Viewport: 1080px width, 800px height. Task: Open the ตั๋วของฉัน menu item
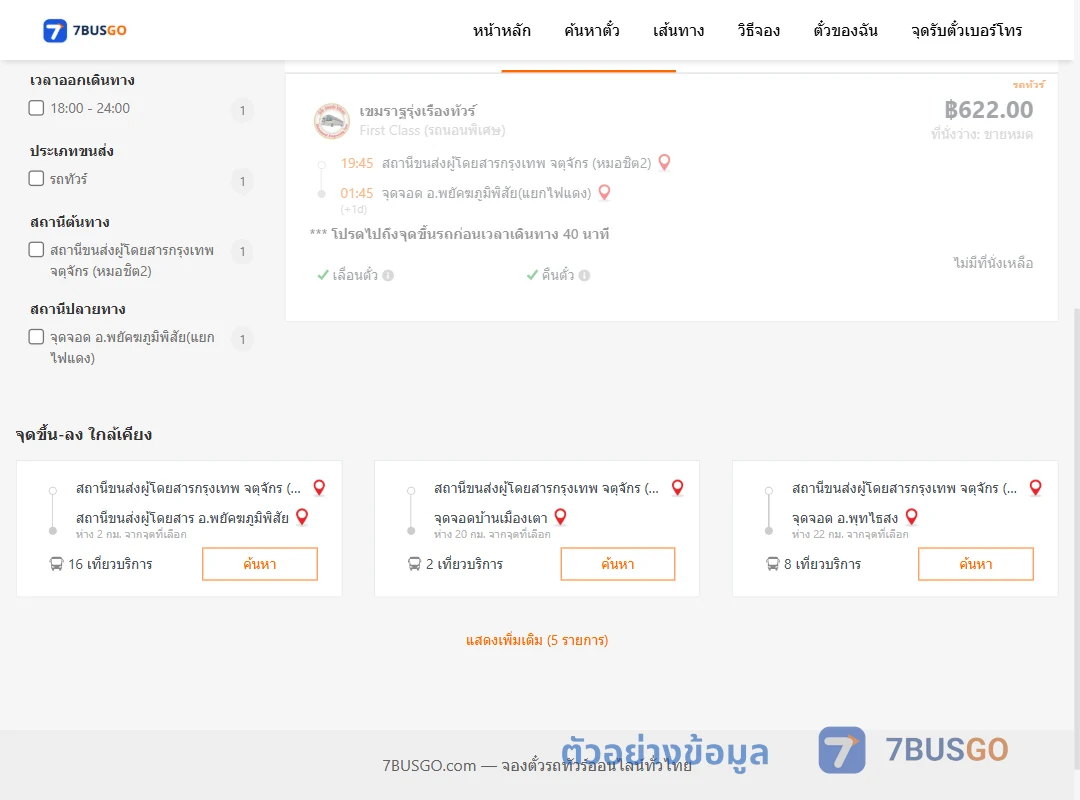click(845, 30)
